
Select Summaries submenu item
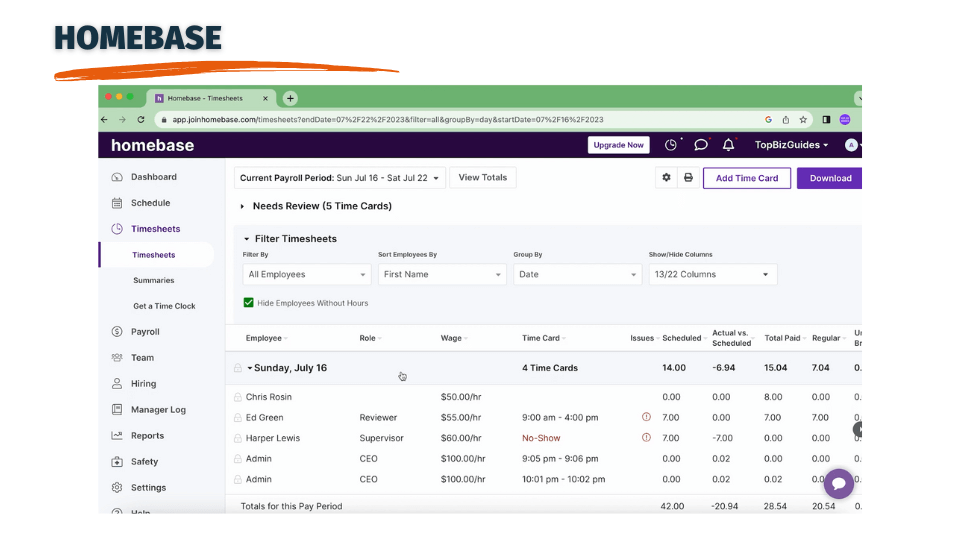[x=154, y=280]
